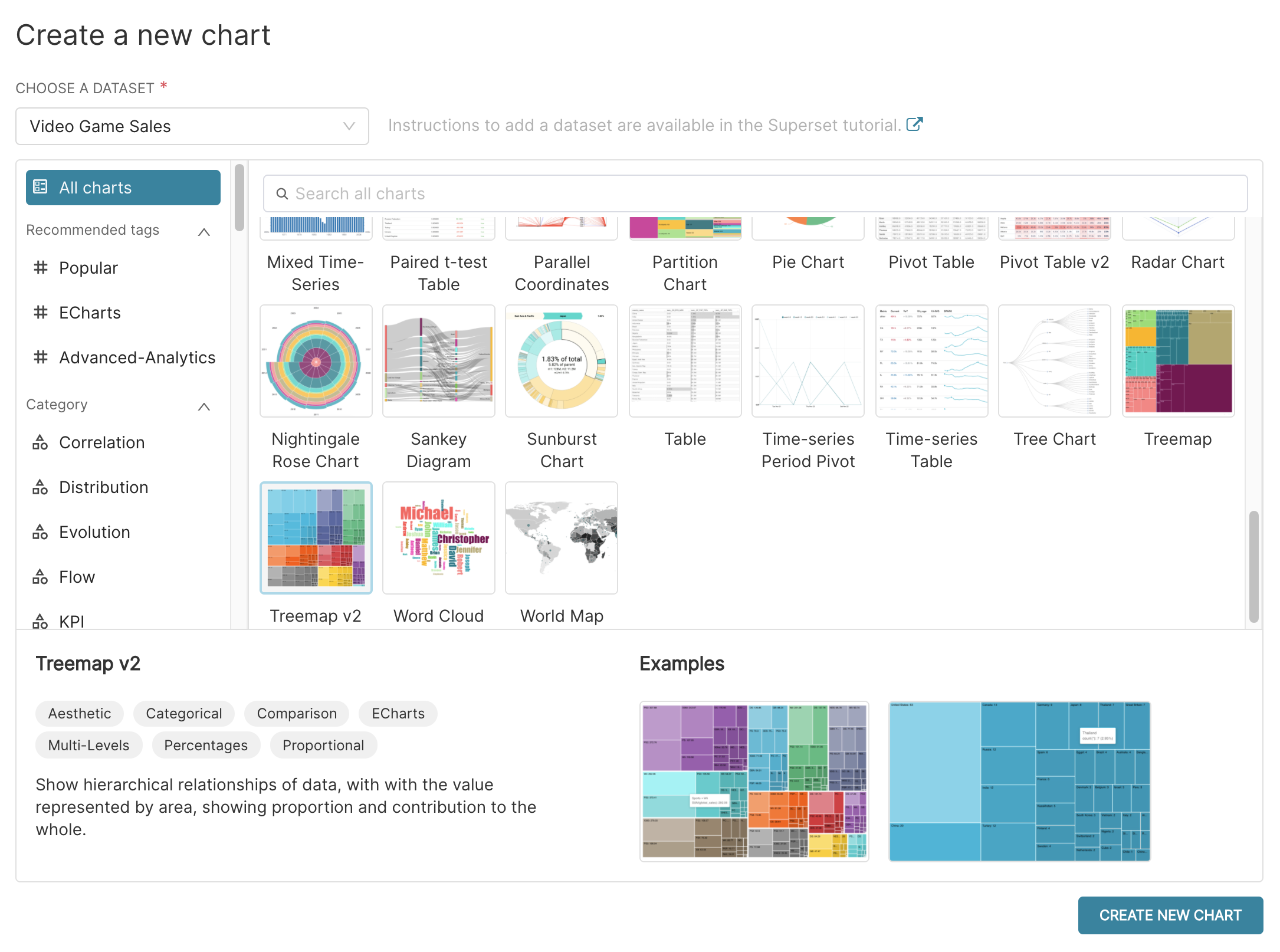The image size is (1280, 952).
Task: Select the Sunburst Chart thumbnail
Action: [x=561, y=361]
